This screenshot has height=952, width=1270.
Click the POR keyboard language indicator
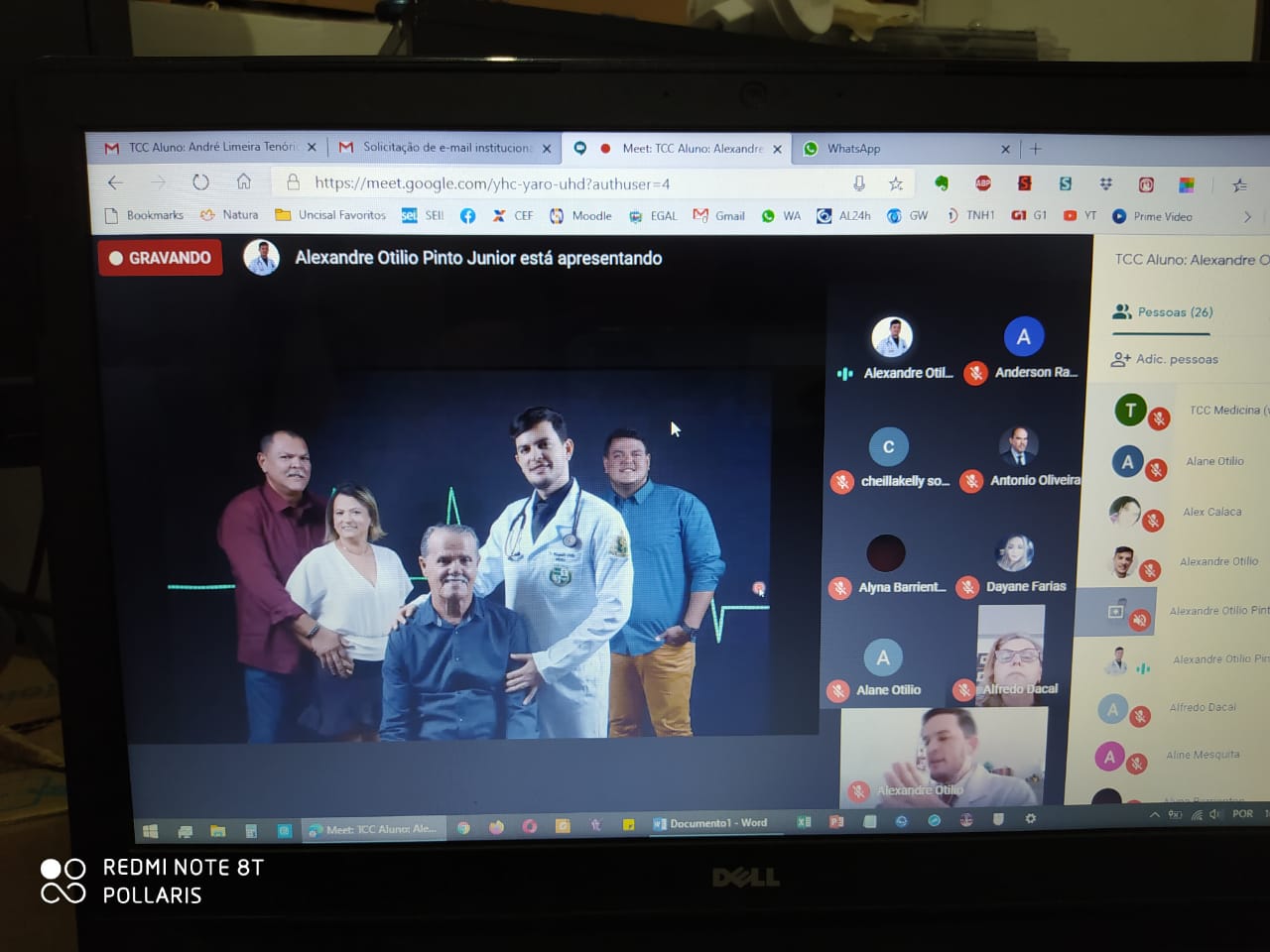pos(1242,813)
